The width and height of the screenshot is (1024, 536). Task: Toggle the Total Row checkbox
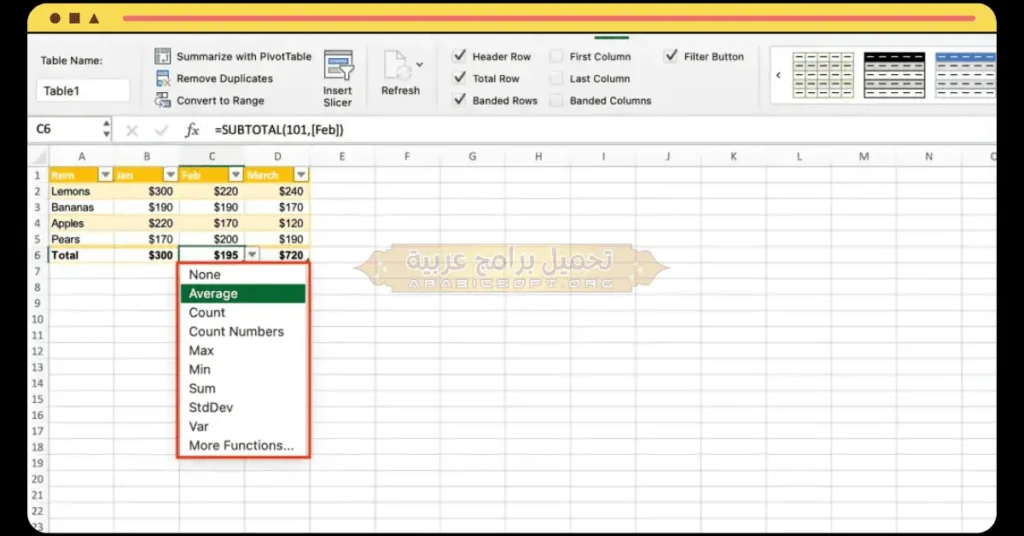(x=460, y=78)
